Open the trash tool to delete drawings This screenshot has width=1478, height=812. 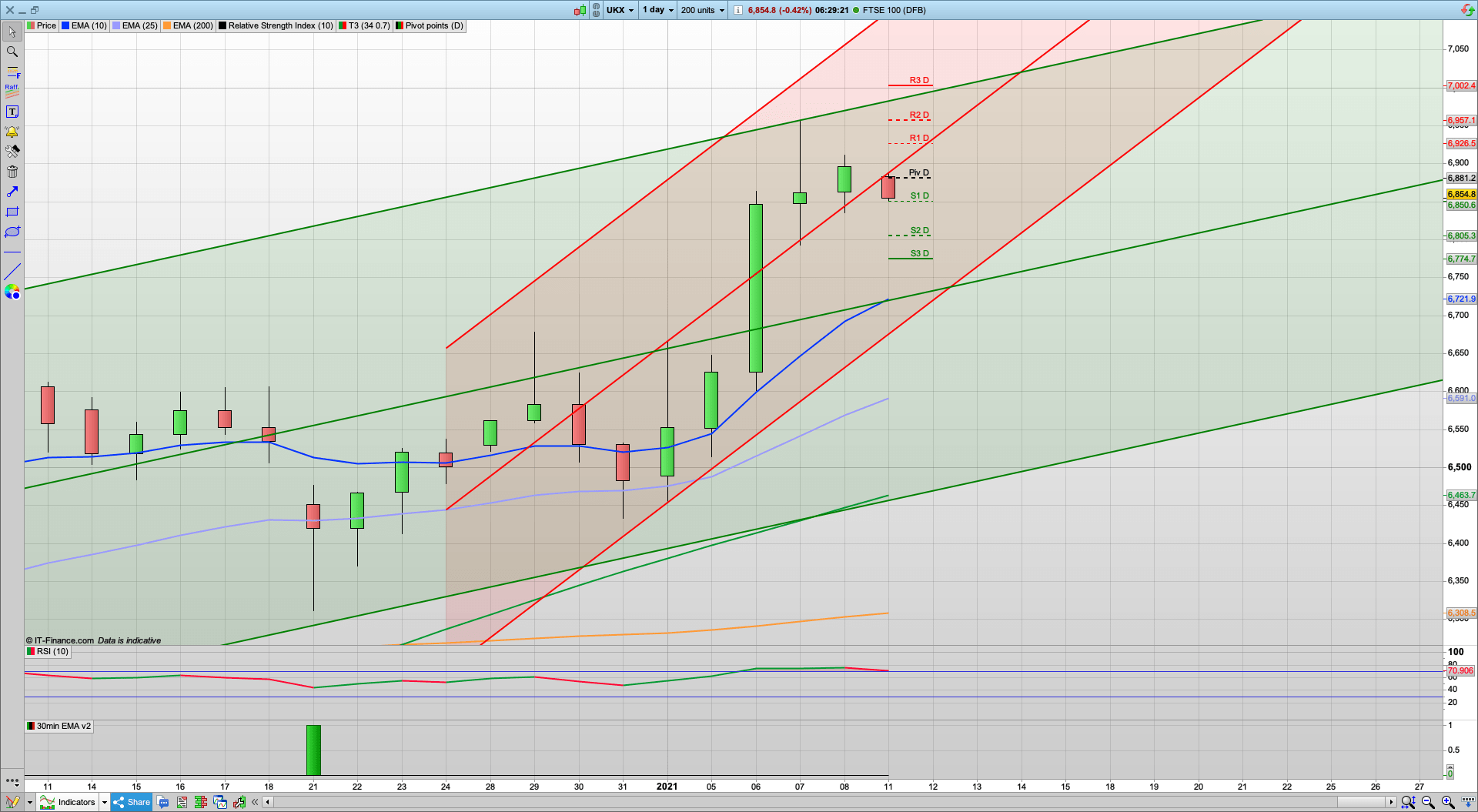(x=12, y=172)
